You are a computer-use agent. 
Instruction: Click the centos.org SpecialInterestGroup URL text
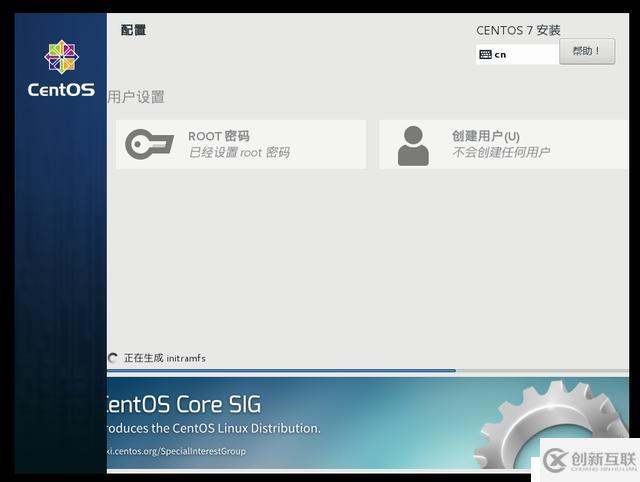pos(176,451)
